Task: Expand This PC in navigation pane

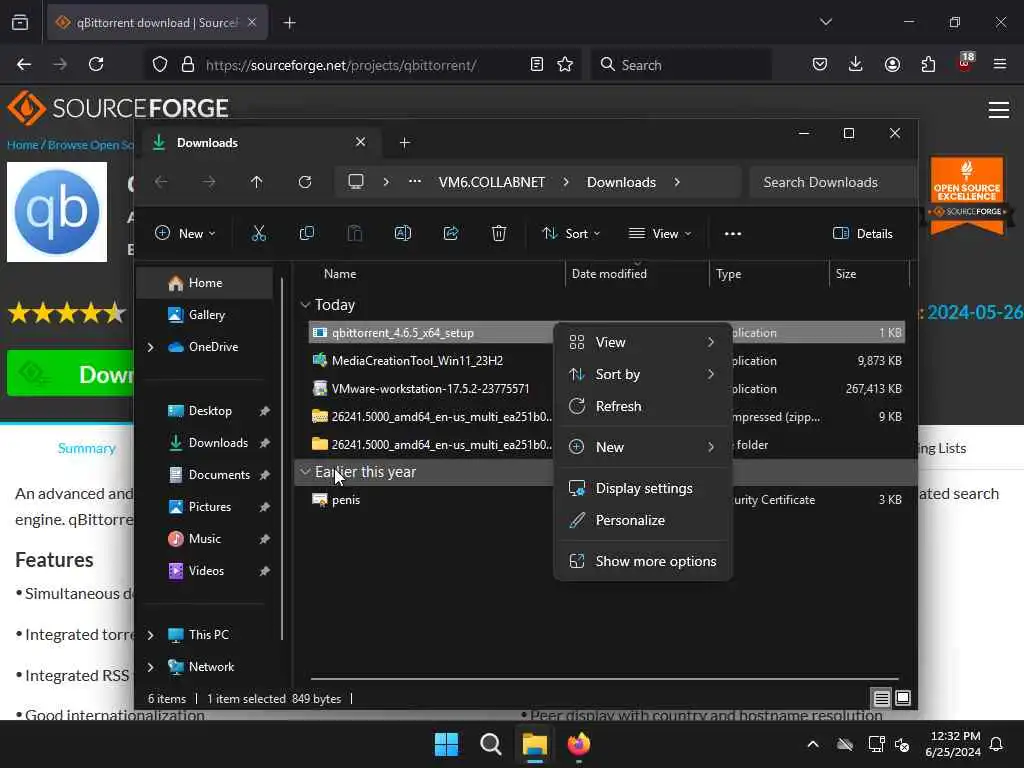Action: (x=151, y=635)
